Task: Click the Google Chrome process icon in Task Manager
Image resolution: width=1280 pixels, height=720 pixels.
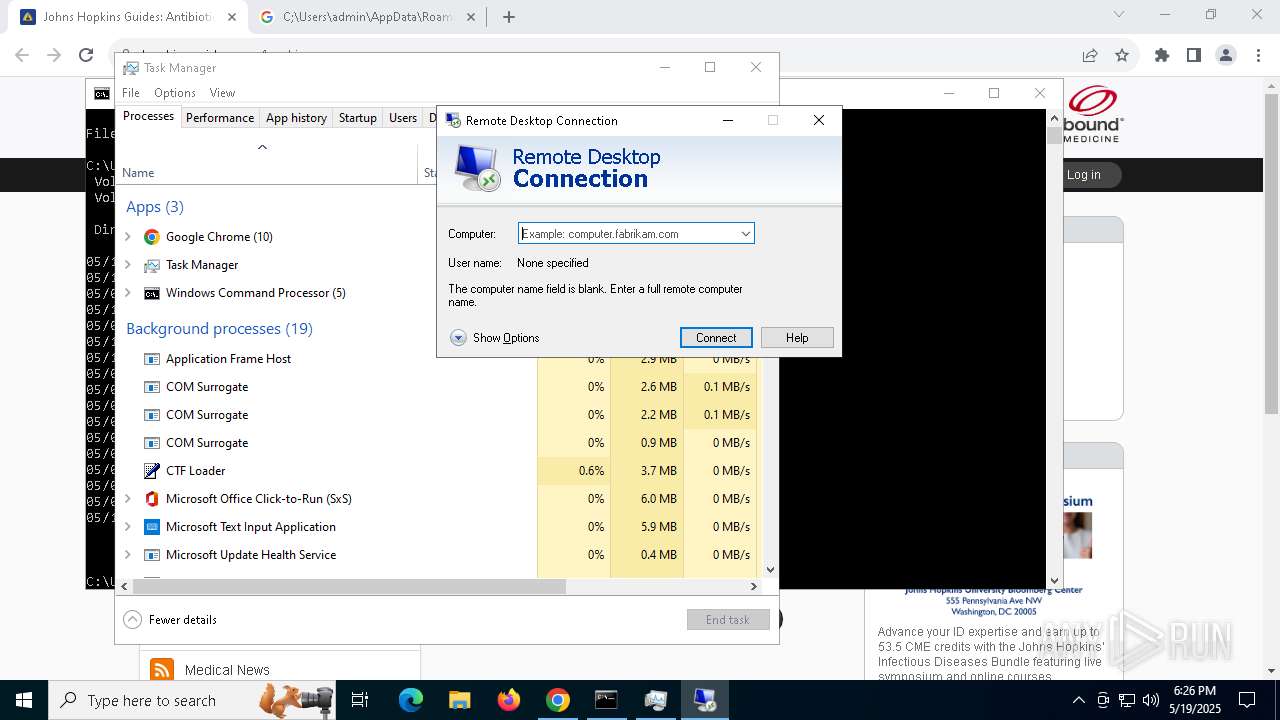Action: [152, 237]
